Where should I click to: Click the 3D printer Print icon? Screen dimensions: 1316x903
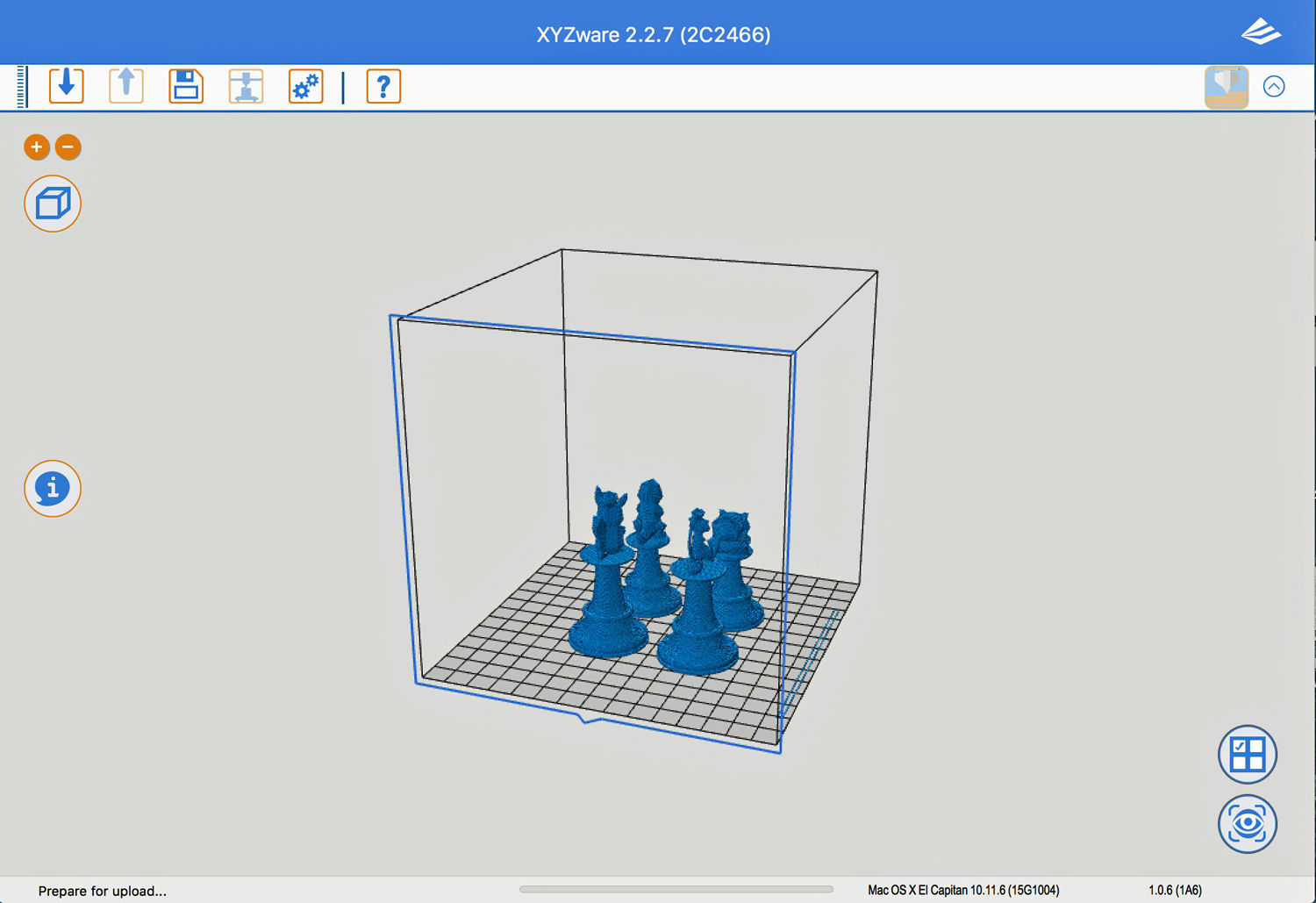[x=246, y=86]
